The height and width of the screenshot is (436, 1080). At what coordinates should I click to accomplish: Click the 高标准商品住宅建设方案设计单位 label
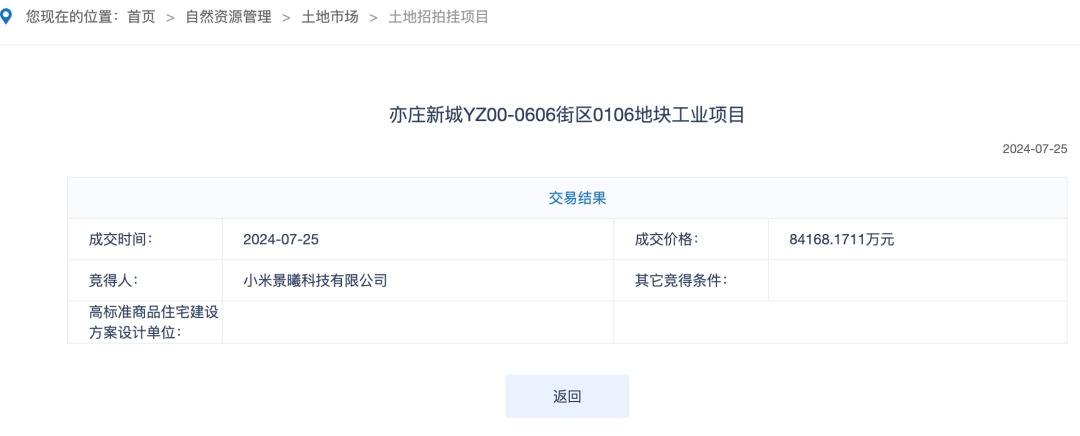click(153, 322)
